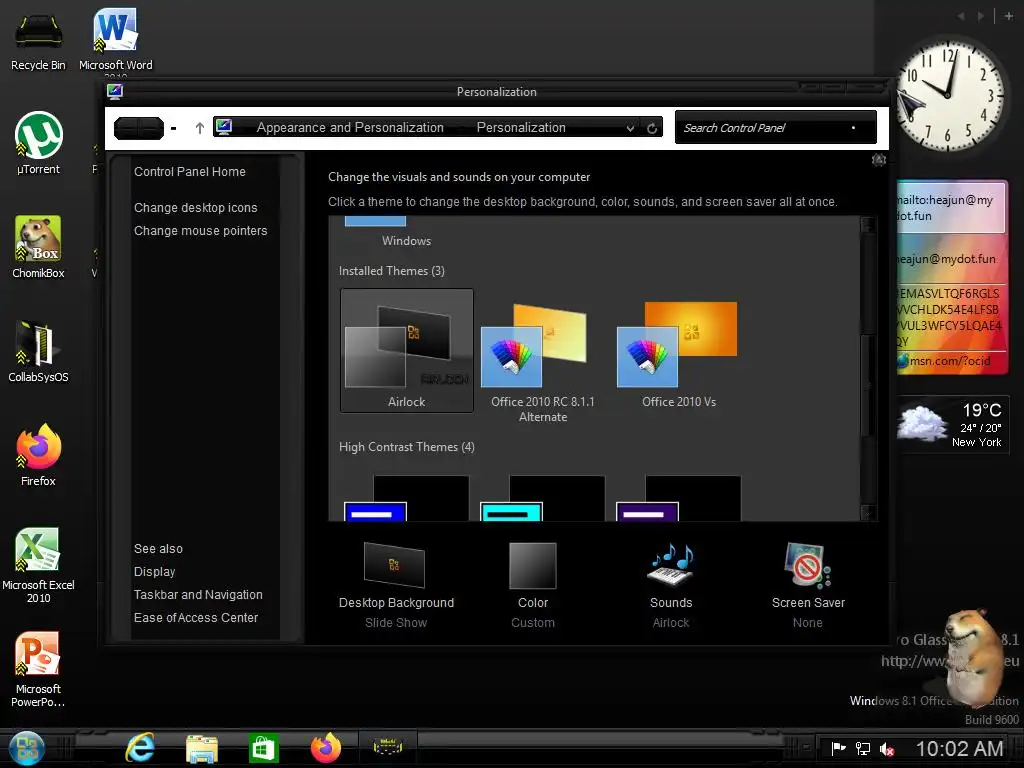This screenshot has width=1024, height=768.
Task: Click the Action Center flag tray icon
Action: point(839,748)
